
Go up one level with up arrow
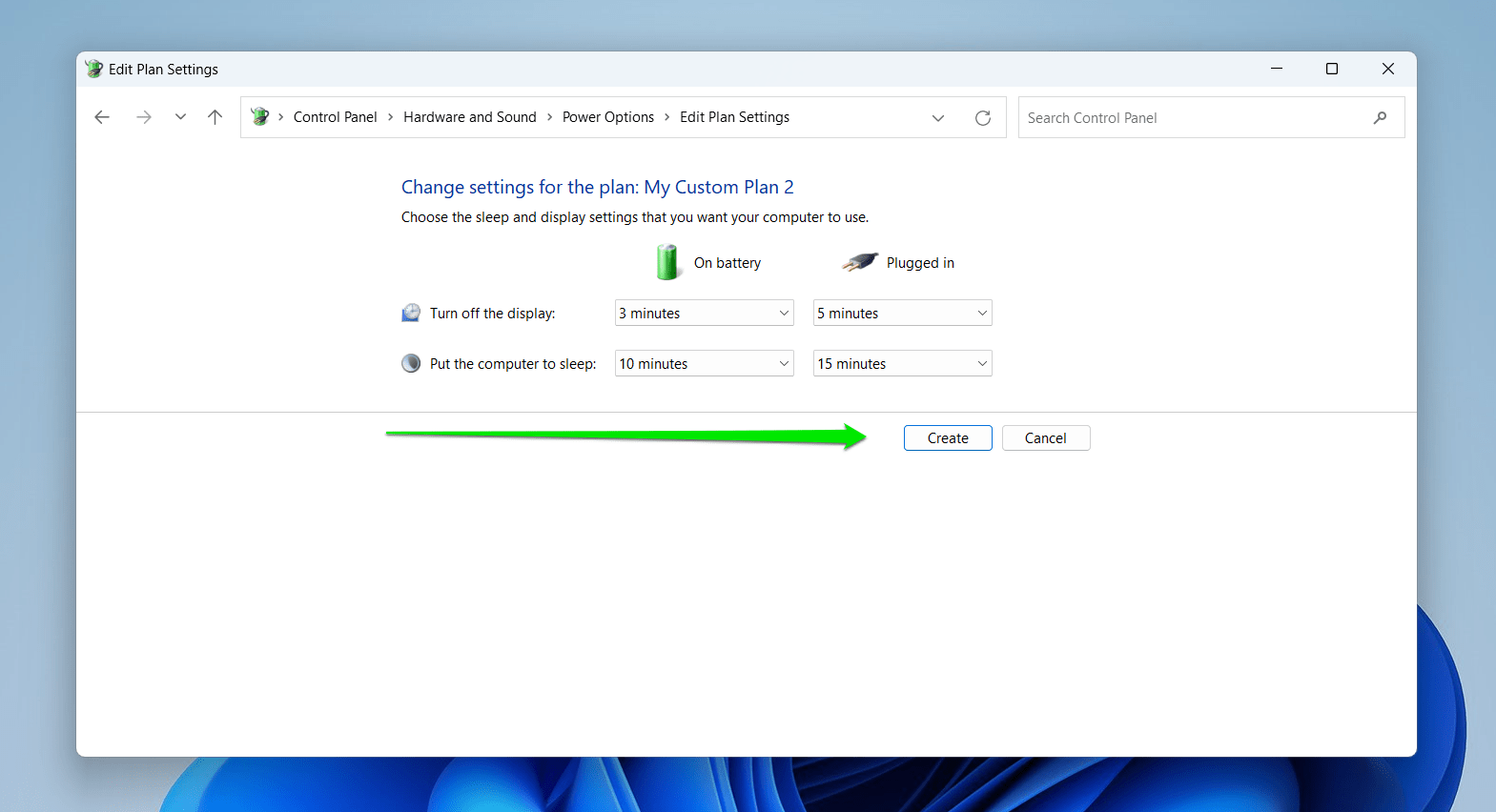click(215, 117)
